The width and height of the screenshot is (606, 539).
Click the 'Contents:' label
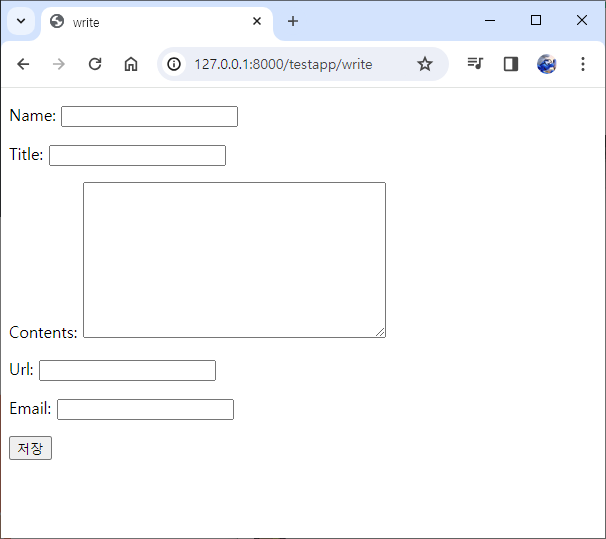coord(43,333)
